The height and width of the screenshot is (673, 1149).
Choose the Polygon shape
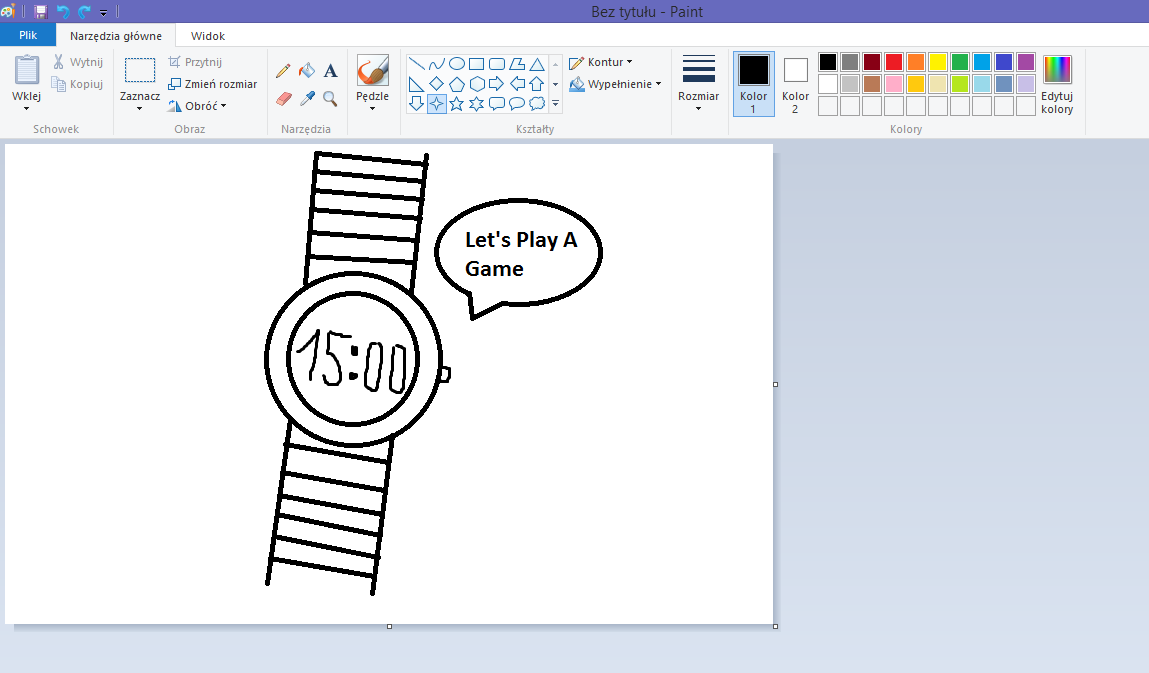(x=517, y=64)
